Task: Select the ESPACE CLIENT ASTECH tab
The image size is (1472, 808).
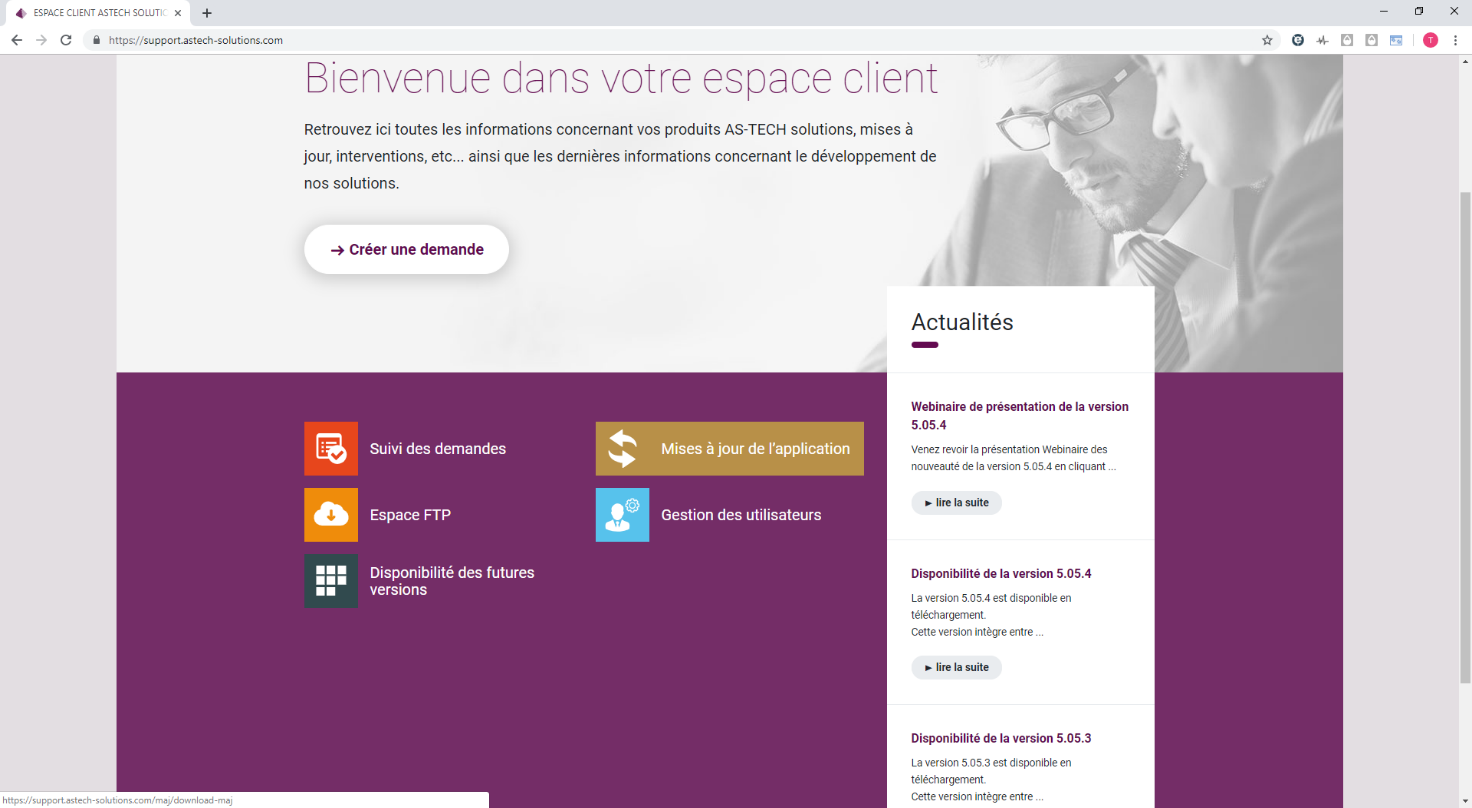Action: (x=95, y=13)
